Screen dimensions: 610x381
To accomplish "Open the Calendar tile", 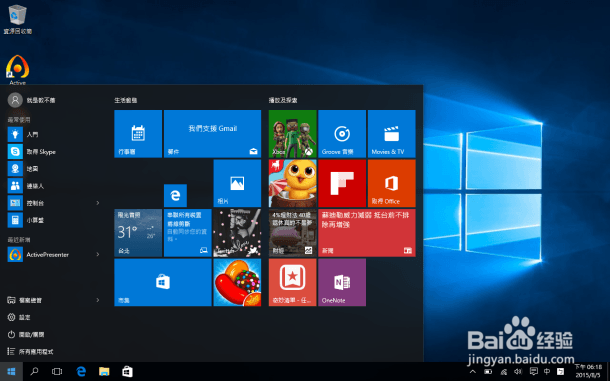I will point(138,133).
